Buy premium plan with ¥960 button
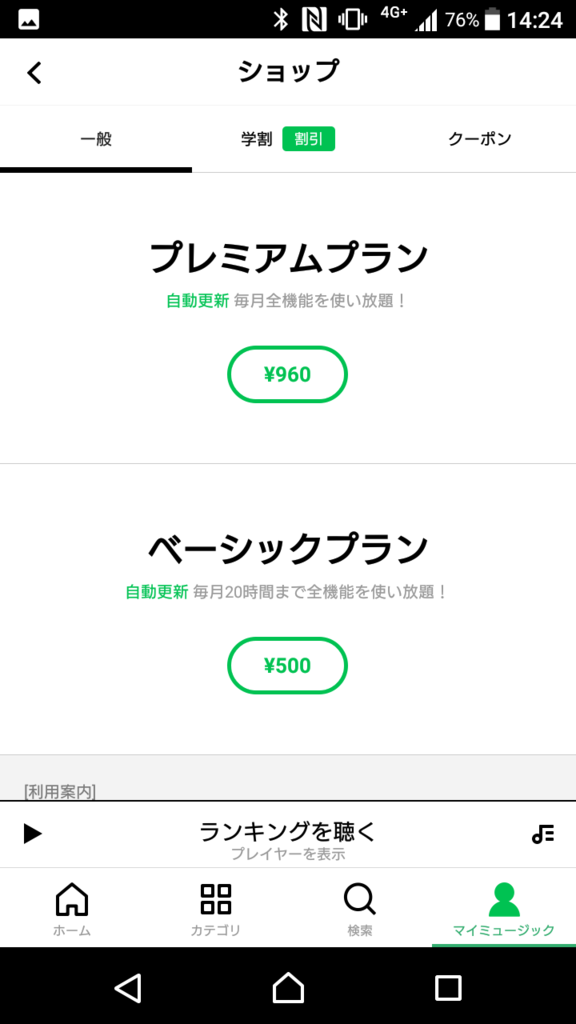The image size is (576, 1024). (287, 374)
